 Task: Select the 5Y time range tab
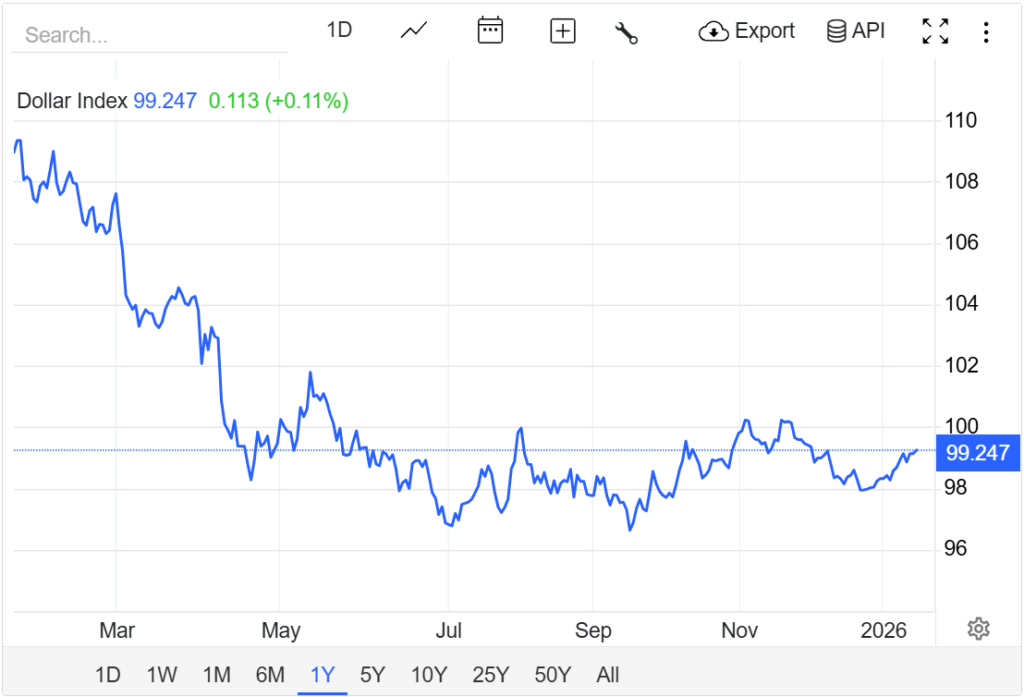pos(372,674)
